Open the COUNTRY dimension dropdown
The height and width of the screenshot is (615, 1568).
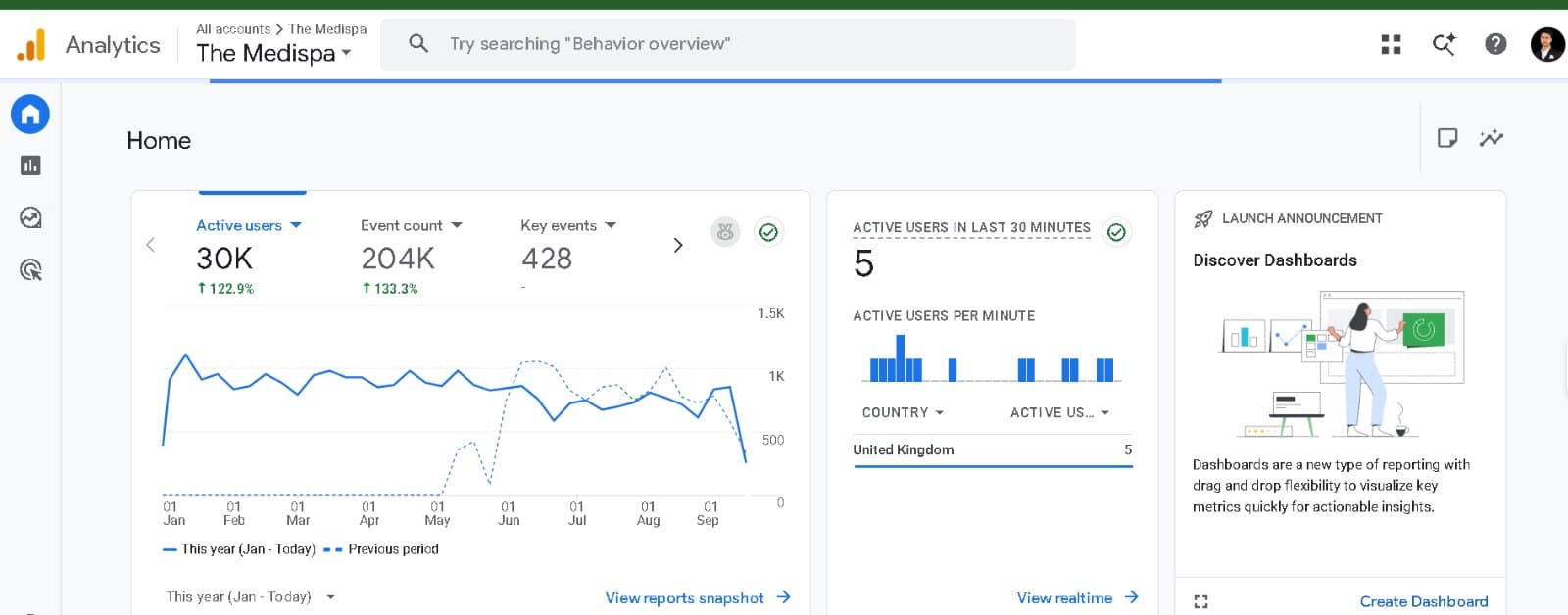point(903,413)
